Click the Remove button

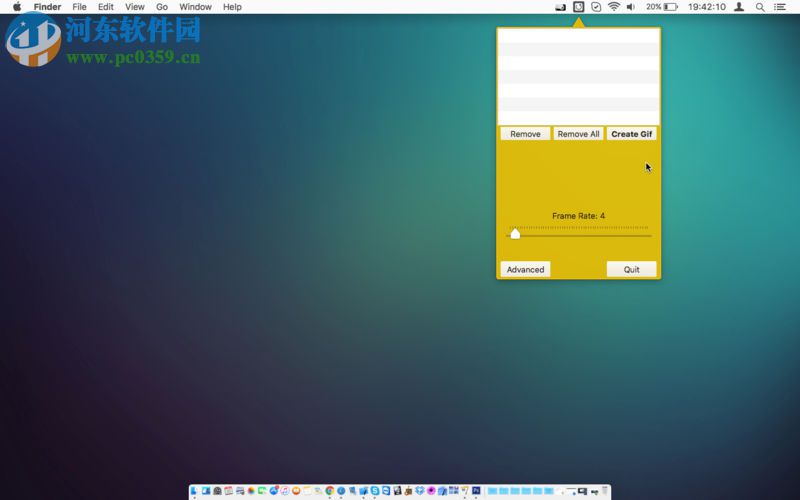click(x=525, y=134)
